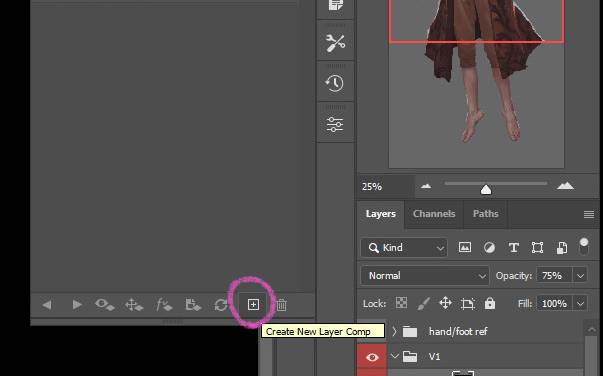Click the circular-arrows Update Layer Comp icon
The width and height of the screenshot is (603, 376).
(221, 305)
